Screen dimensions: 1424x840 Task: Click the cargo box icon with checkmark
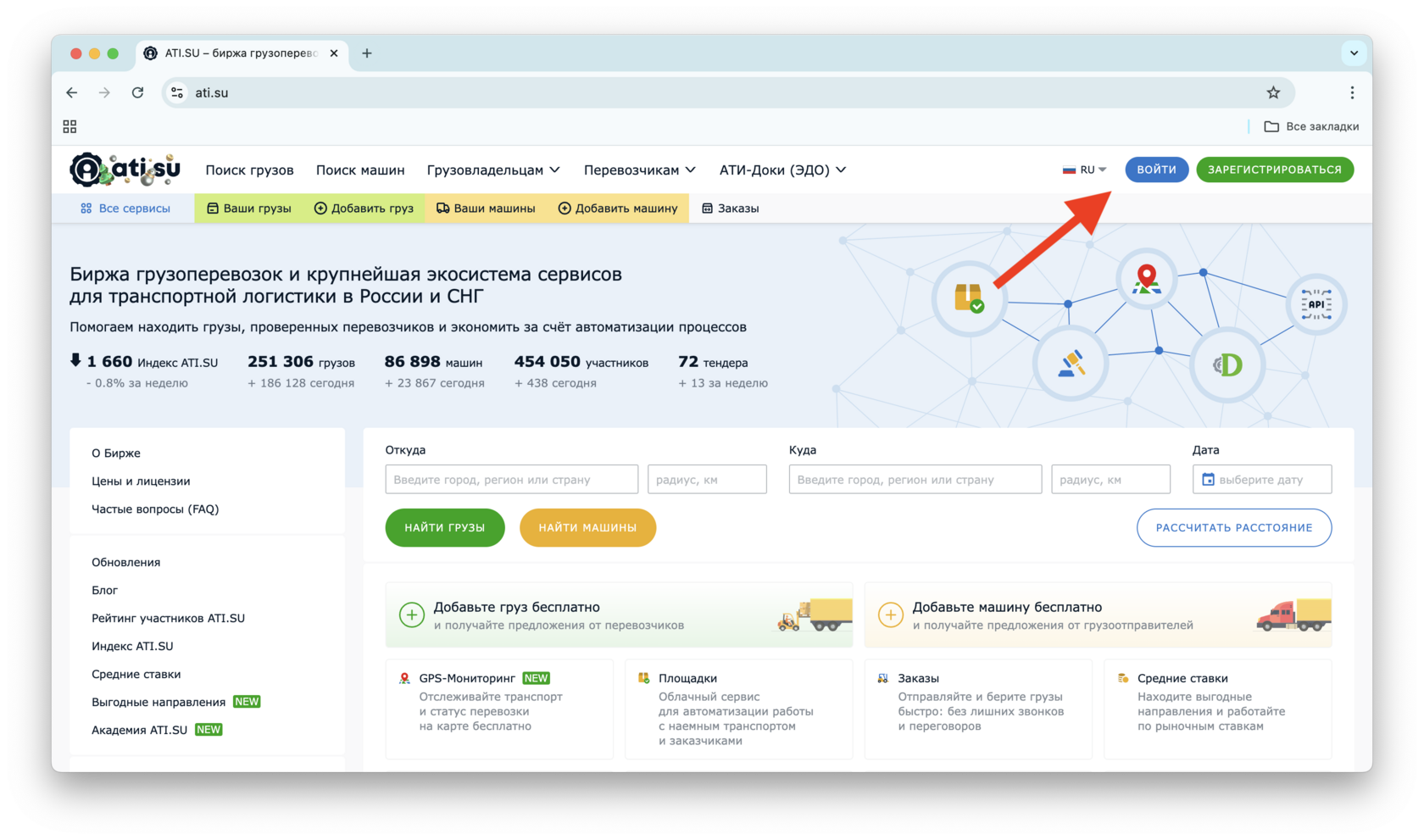point(969,298)
